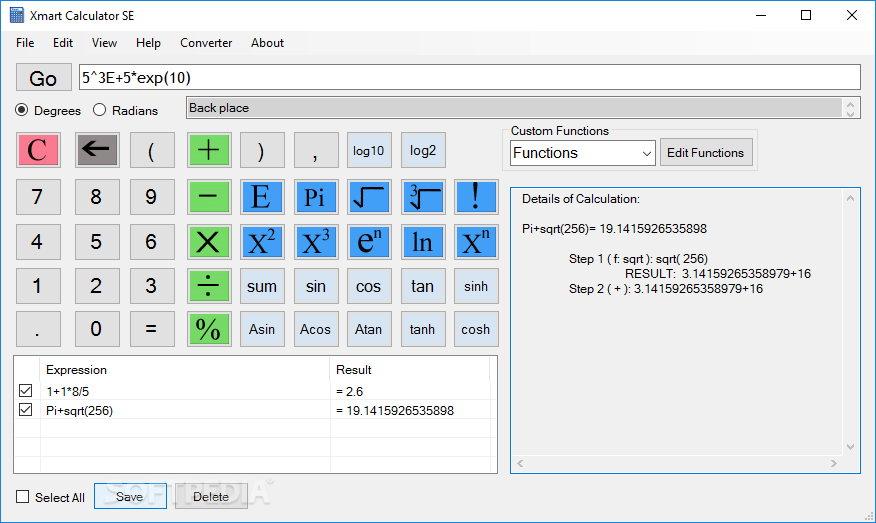Insert an opening parenthesis
The height and width of the screenshot is (523, 876).
(152, 150)
